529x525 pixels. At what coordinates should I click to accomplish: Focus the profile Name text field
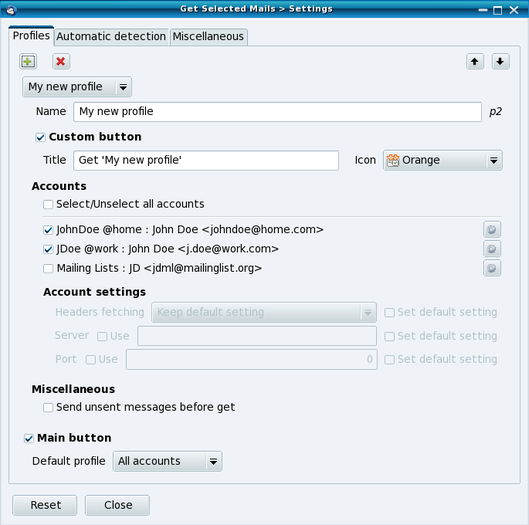click(277, 112)
